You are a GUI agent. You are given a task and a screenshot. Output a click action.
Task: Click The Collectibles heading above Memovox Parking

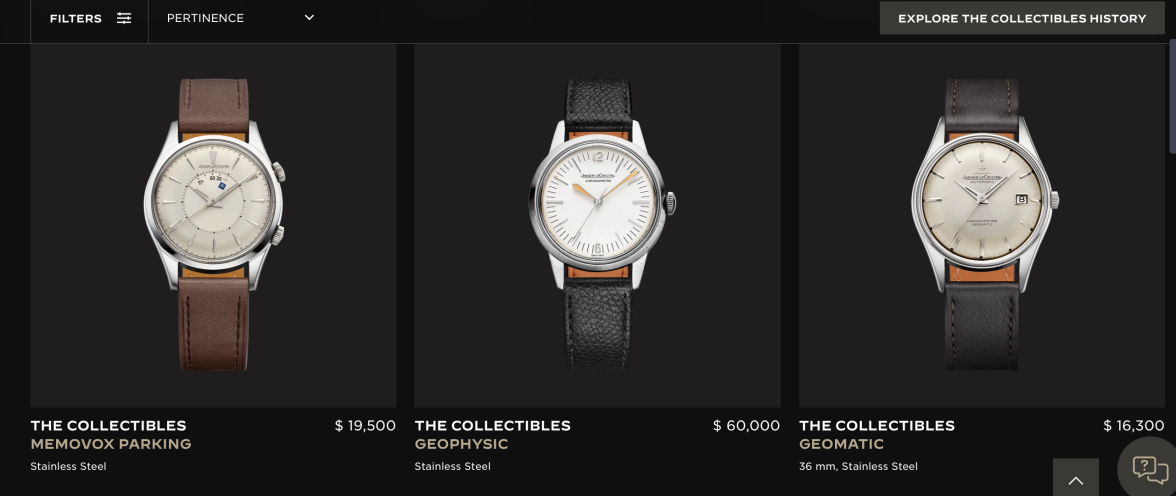pyautogui.click(x=109, y=425)
